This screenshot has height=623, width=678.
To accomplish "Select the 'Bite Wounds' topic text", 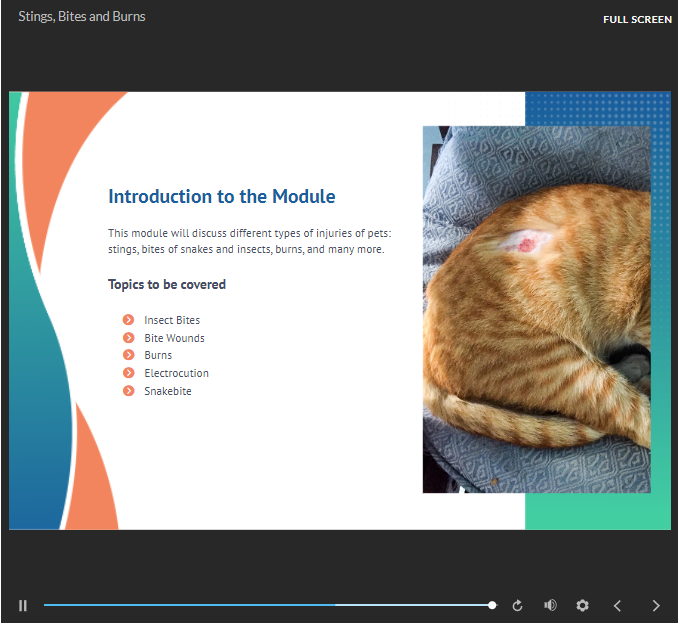I will tap(174, 338).
